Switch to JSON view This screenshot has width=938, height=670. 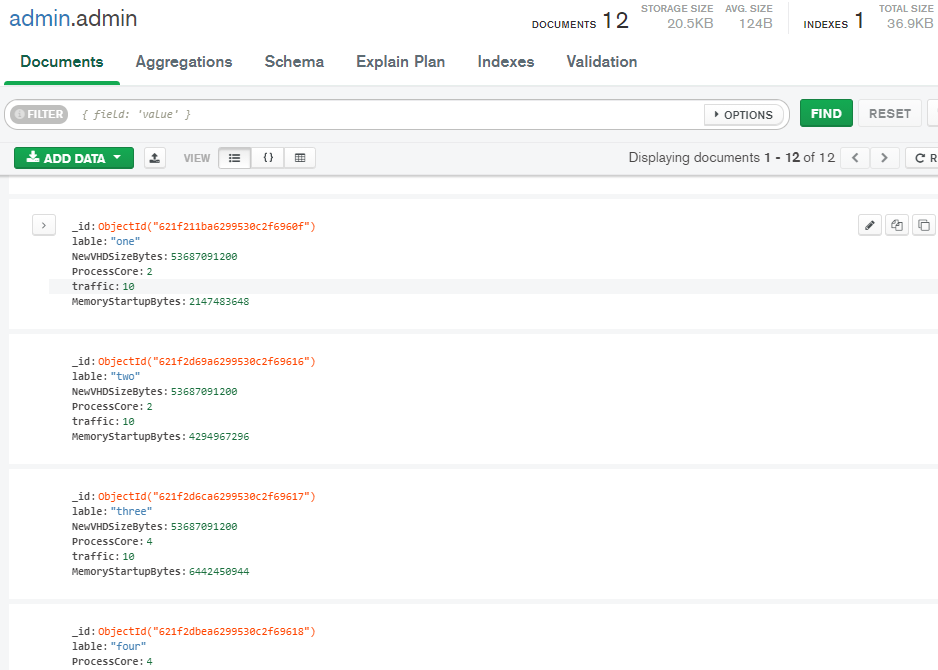[x=268, y=158]
